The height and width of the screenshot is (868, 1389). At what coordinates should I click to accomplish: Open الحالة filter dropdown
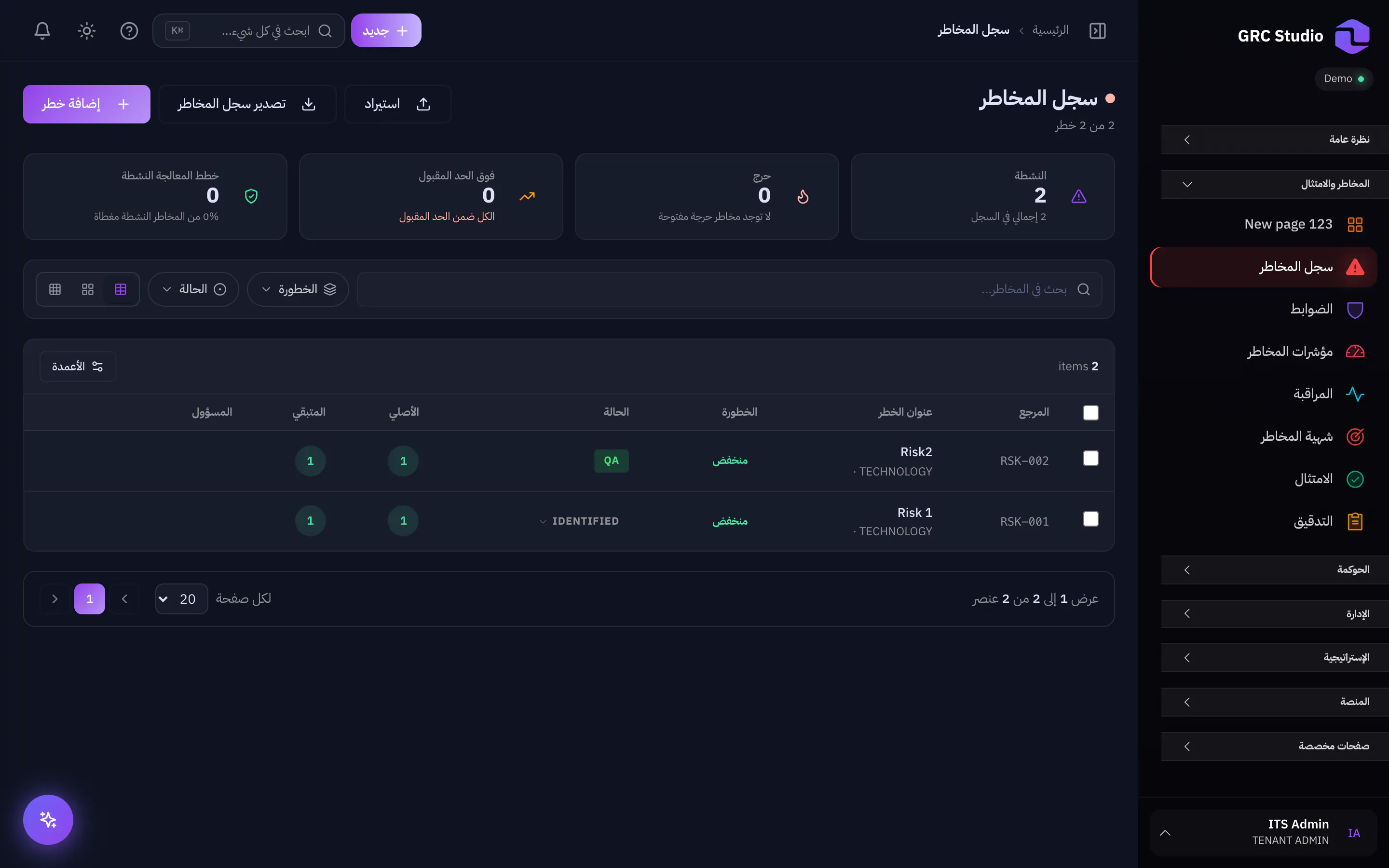(x=193, y=289)
